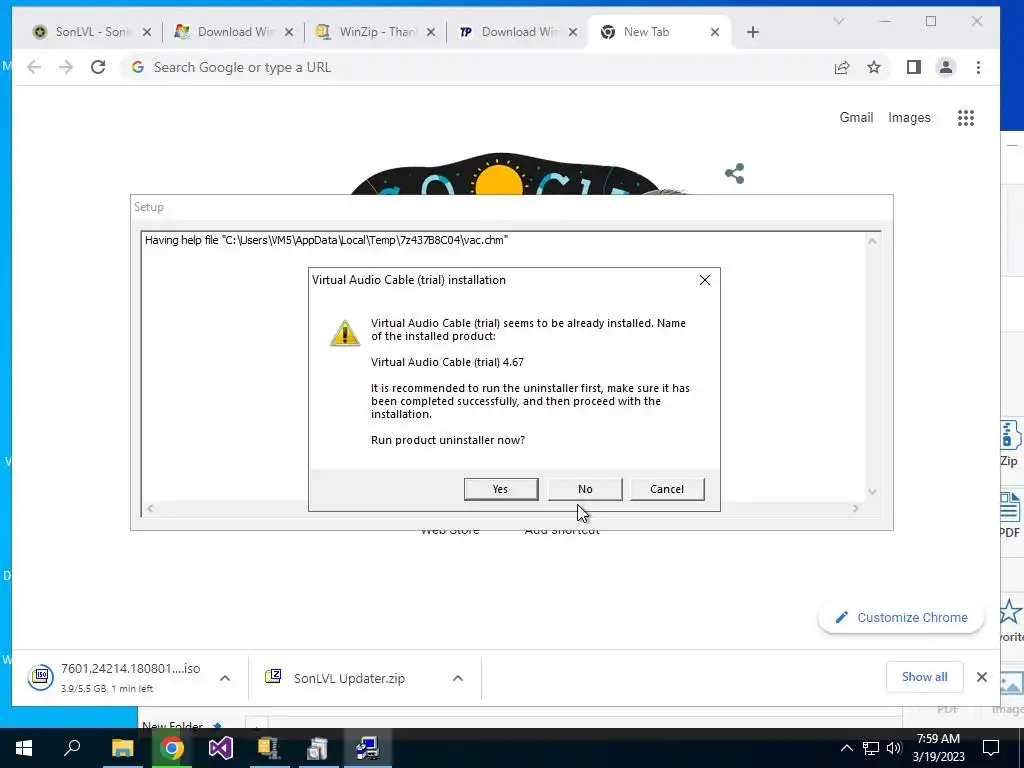1024x768 pixels.
Task: Close the Virtual Audio Cable dialog
Action: click(705, 280)
